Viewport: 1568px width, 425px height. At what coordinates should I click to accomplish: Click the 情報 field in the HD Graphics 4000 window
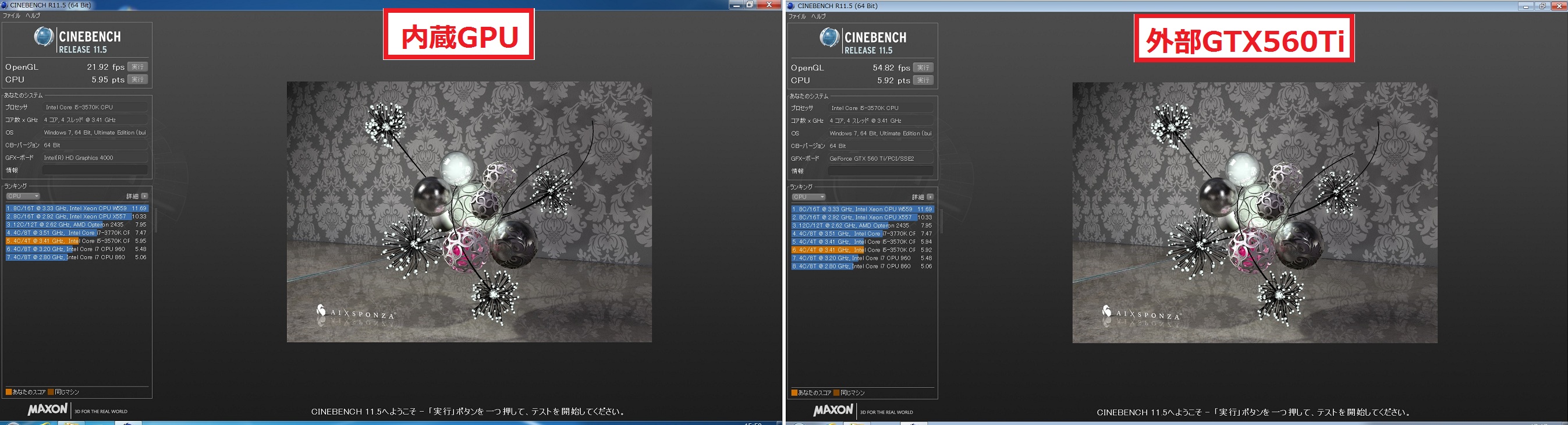(94, 171)
